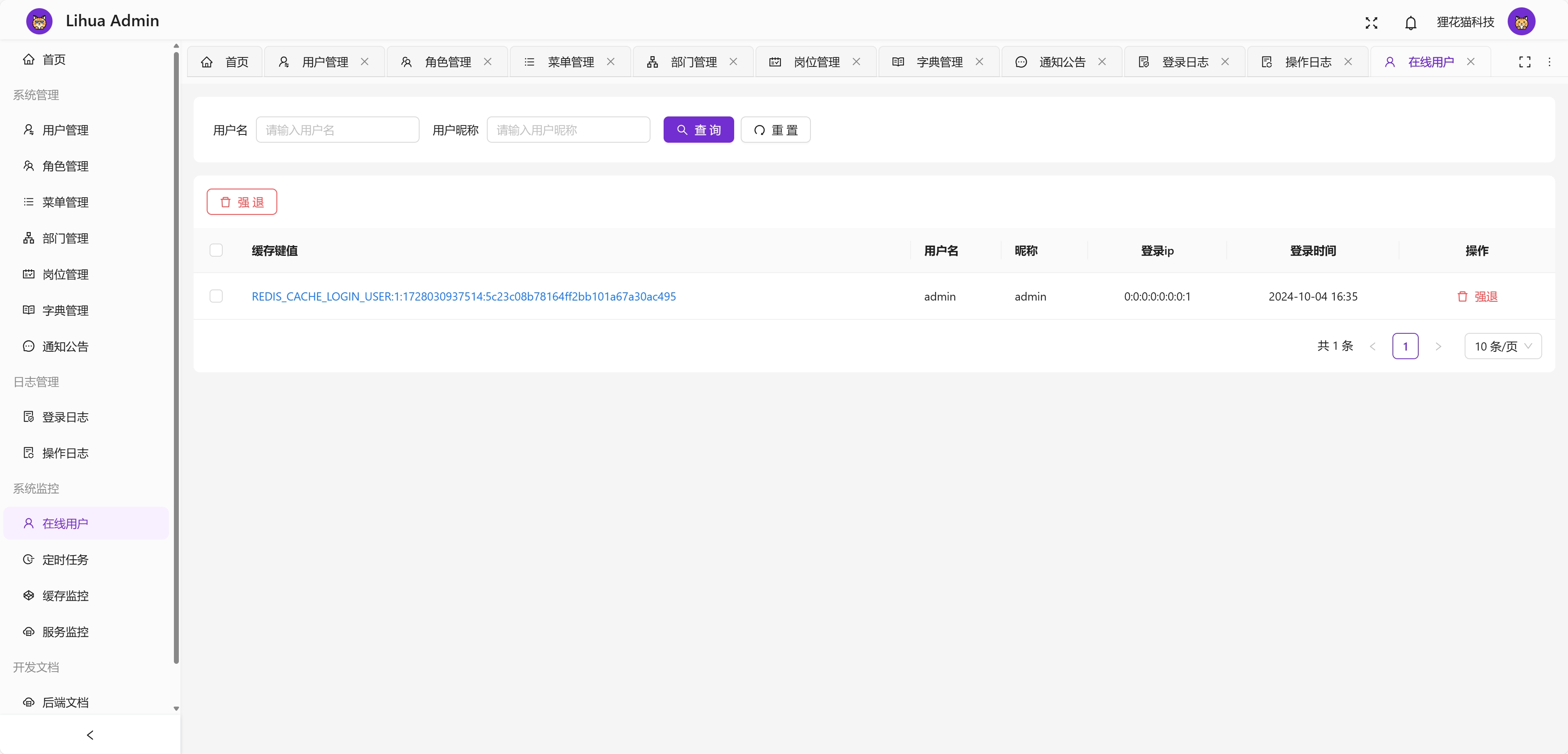Close the 部门管理 tab

pos(733,62)
